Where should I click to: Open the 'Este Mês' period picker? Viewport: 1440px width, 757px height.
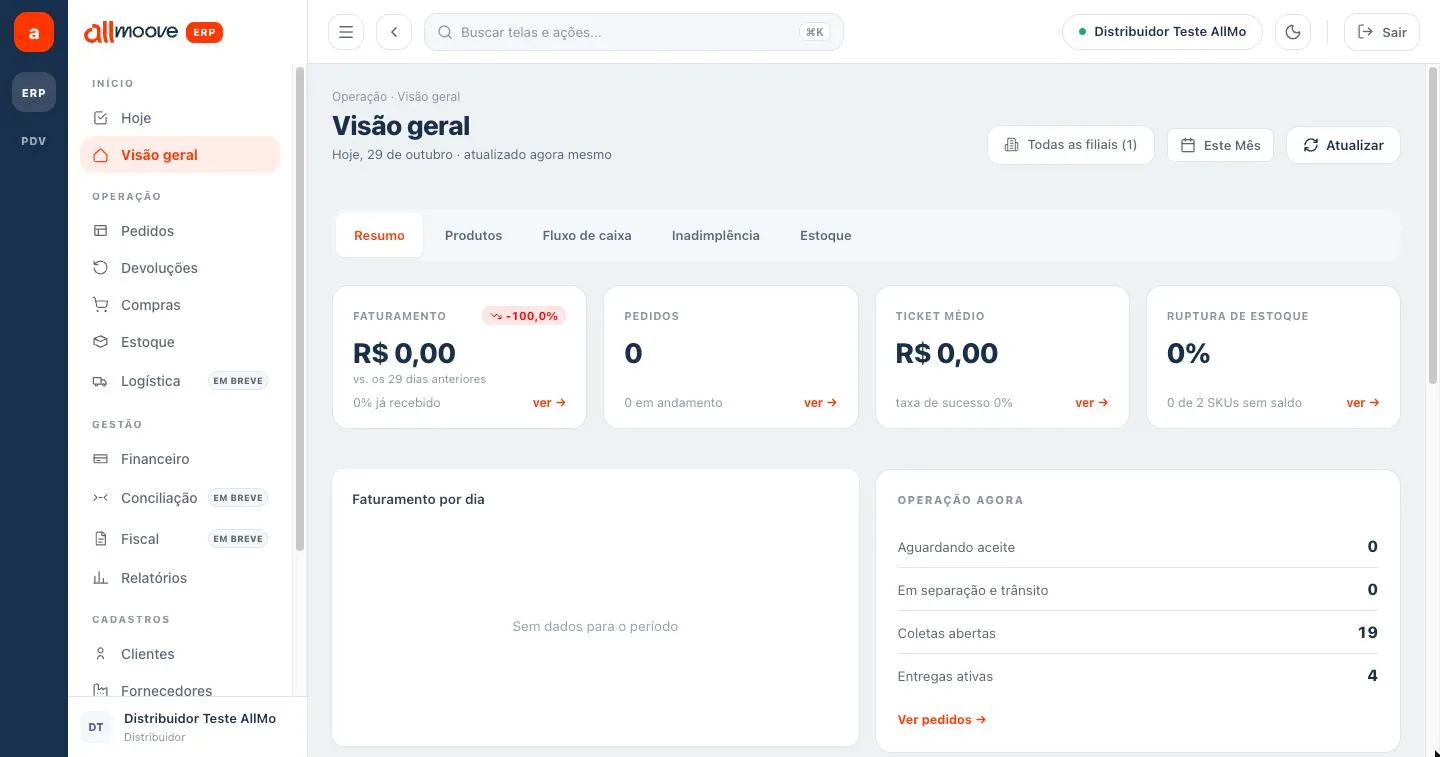pos(1221,145)
